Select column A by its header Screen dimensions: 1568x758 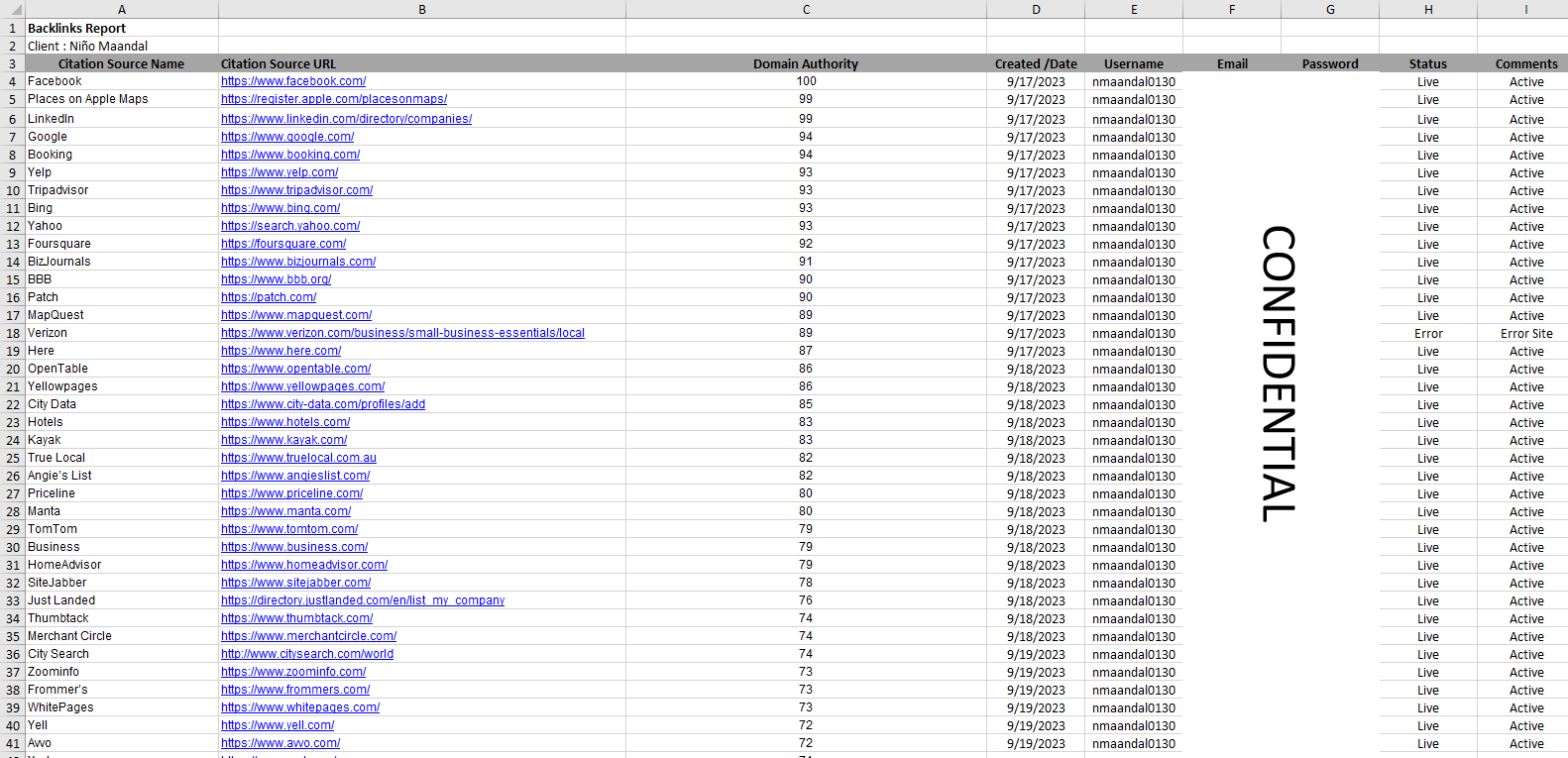121,9
